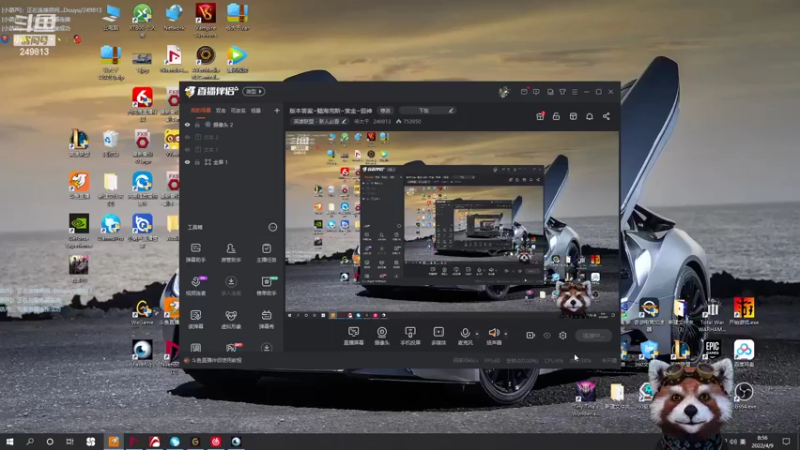
Task: Open the settings gear in bottom control bar
Action: point(563,335)
